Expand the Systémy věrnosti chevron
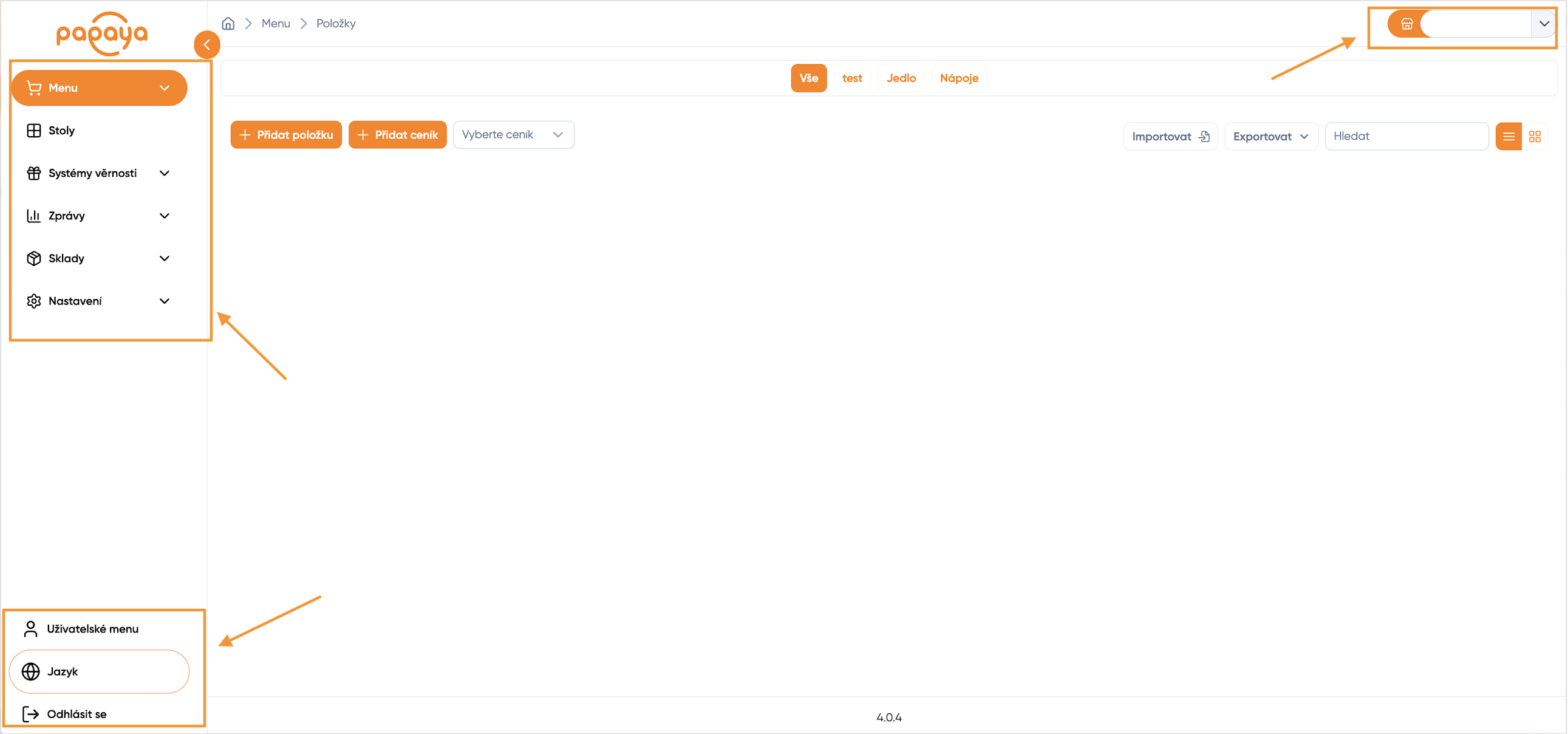The image size is (1568, 734). tap(165, 174)
